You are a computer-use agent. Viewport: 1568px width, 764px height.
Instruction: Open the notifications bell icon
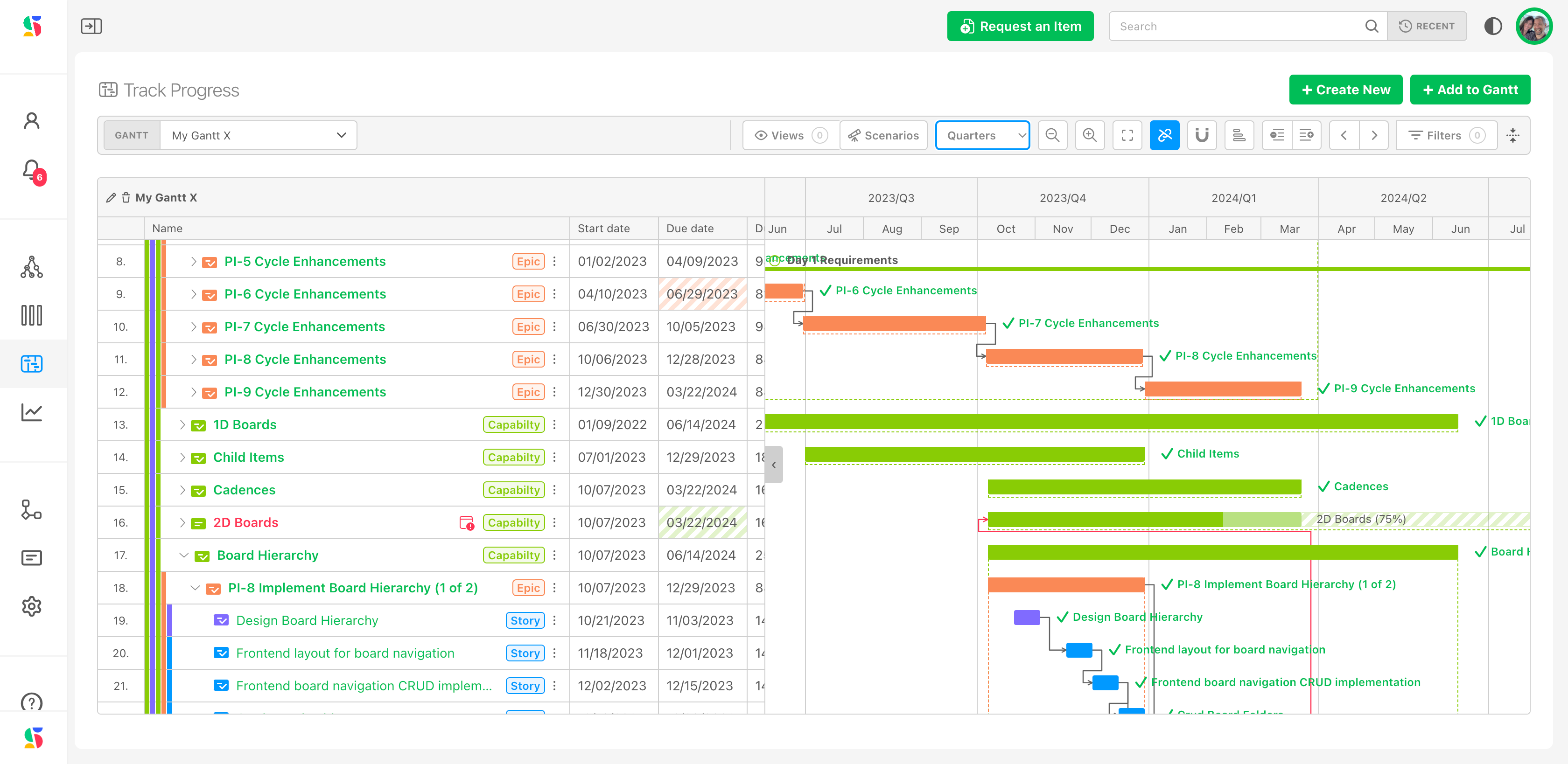[x=32, y=170]
